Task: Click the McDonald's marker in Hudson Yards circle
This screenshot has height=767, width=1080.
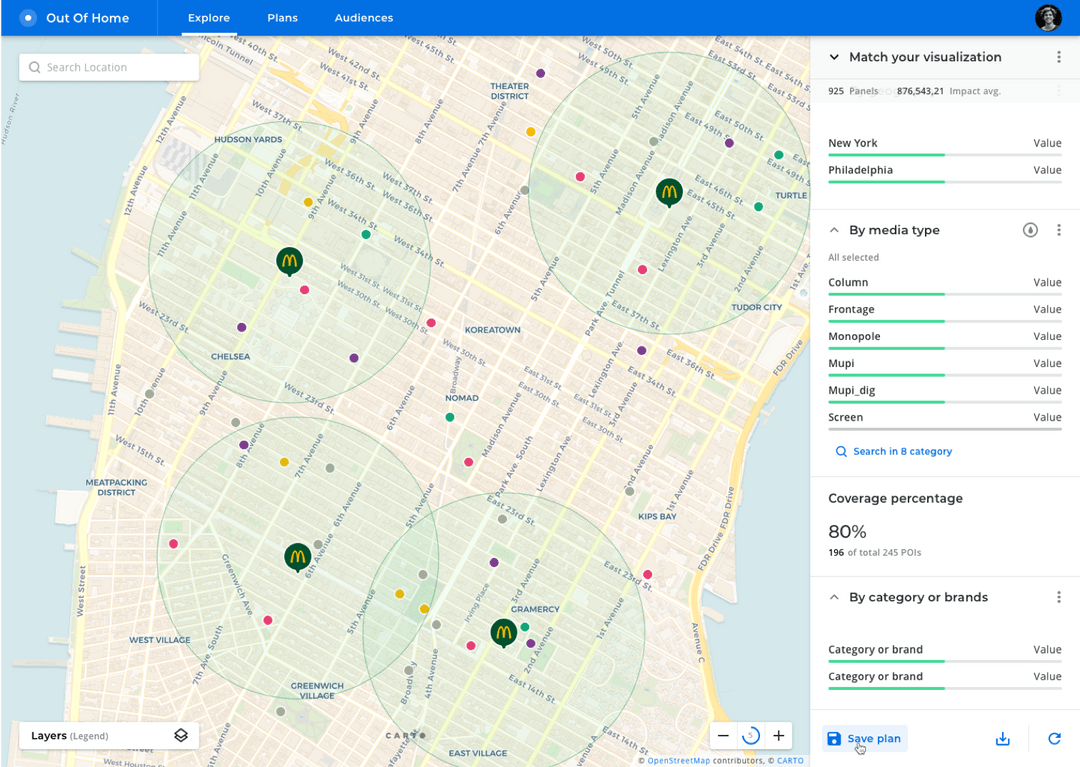Action: point(289,261)
